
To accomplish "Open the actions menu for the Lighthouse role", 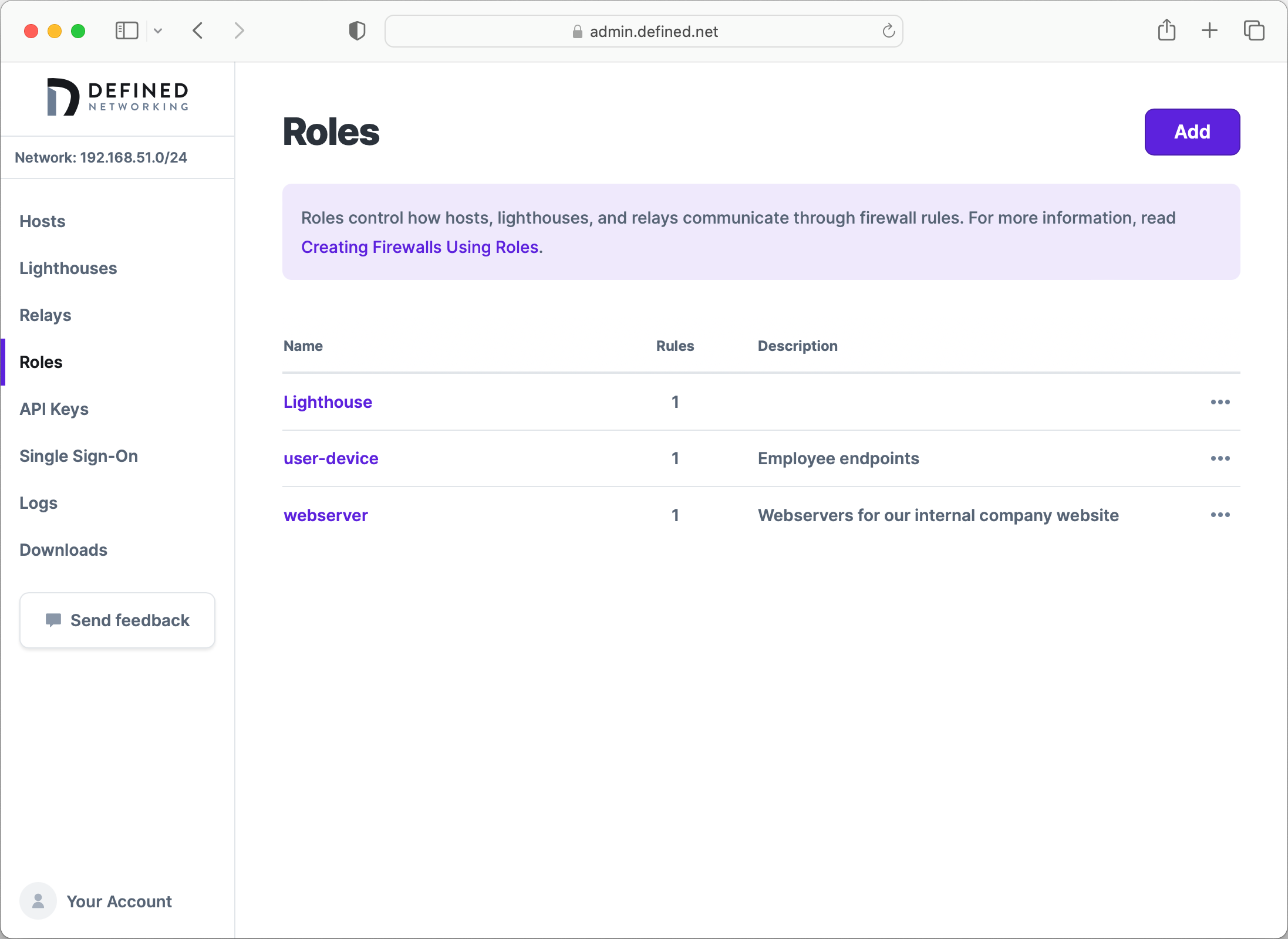I will [x=1220, y=401].
